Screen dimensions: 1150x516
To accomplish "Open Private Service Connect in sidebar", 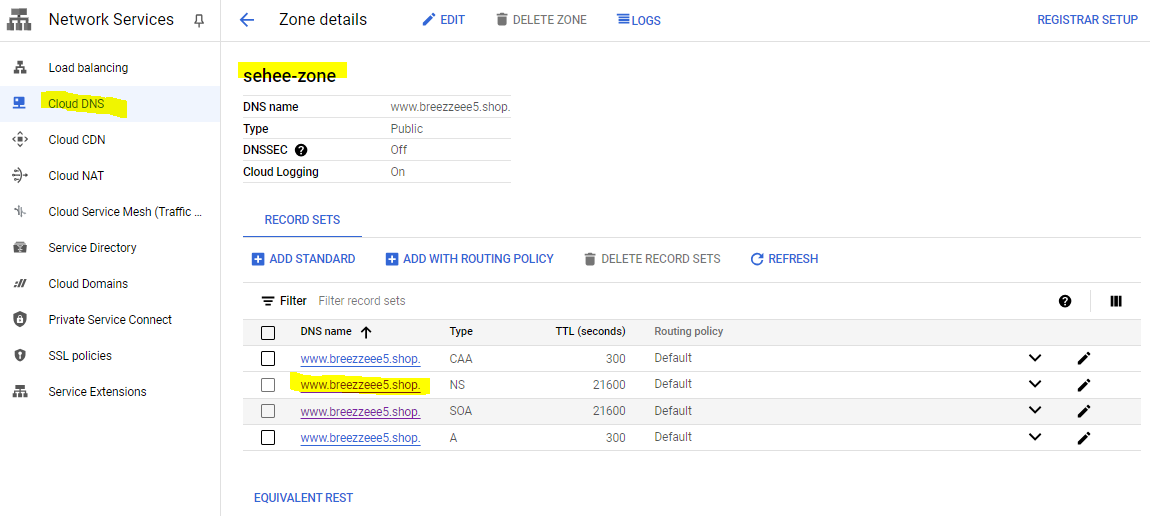I will tap(110, 320).
